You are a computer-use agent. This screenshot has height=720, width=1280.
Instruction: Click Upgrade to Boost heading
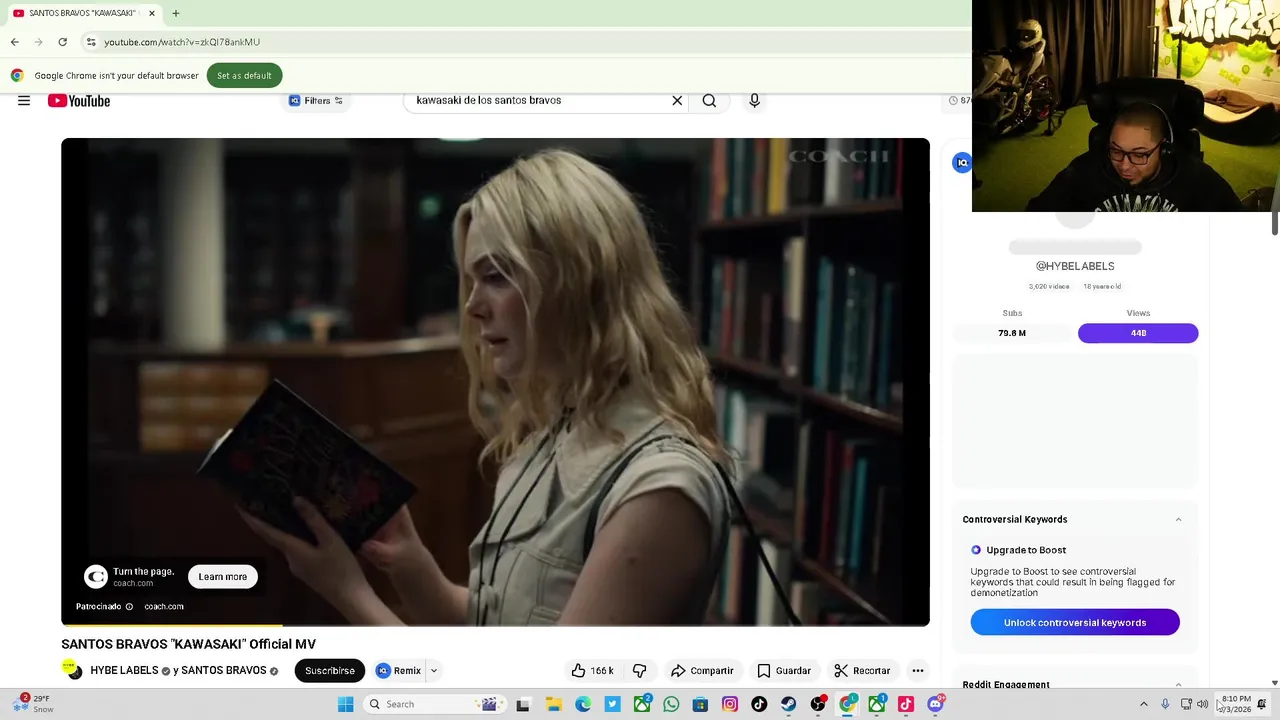click(x=1026, y=550)
